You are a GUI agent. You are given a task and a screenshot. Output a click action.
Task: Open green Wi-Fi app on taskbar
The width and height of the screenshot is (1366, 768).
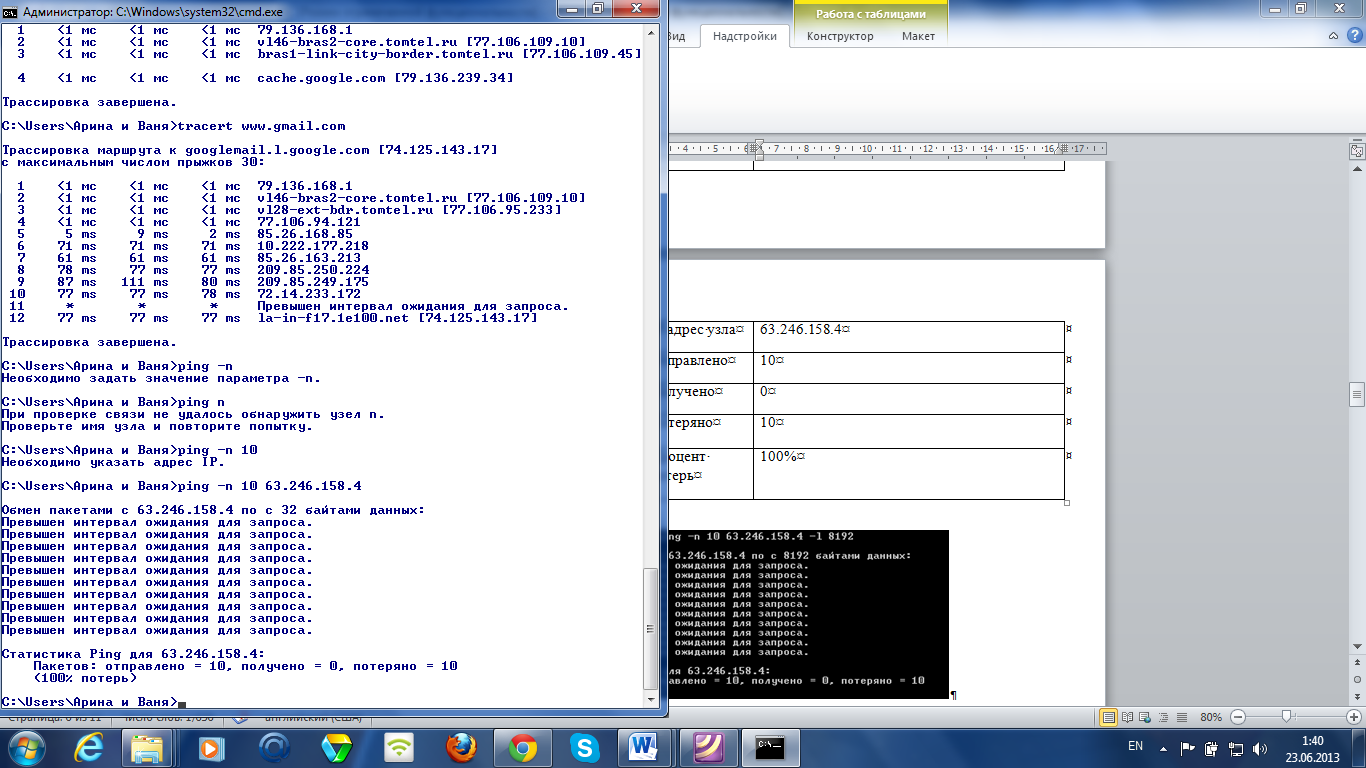398,747
